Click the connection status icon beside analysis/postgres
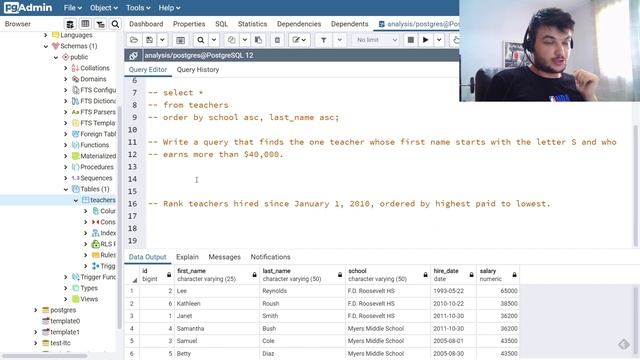Screen dimensions: 640x360 [x=133, y=56]
